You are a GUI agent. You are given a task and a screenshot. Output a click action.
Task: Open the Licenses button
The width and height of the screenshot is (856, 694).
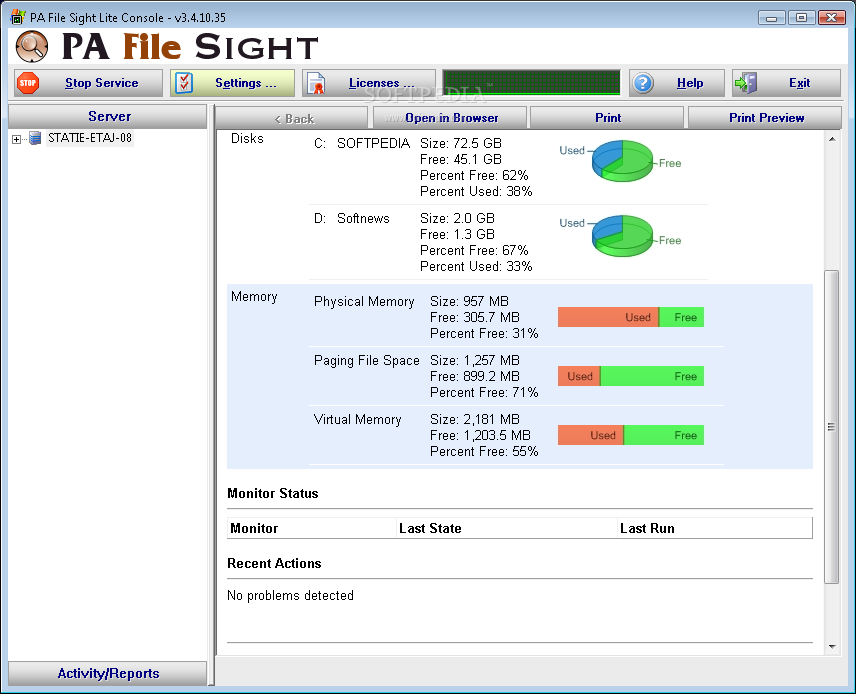click(x=368, y=83)
